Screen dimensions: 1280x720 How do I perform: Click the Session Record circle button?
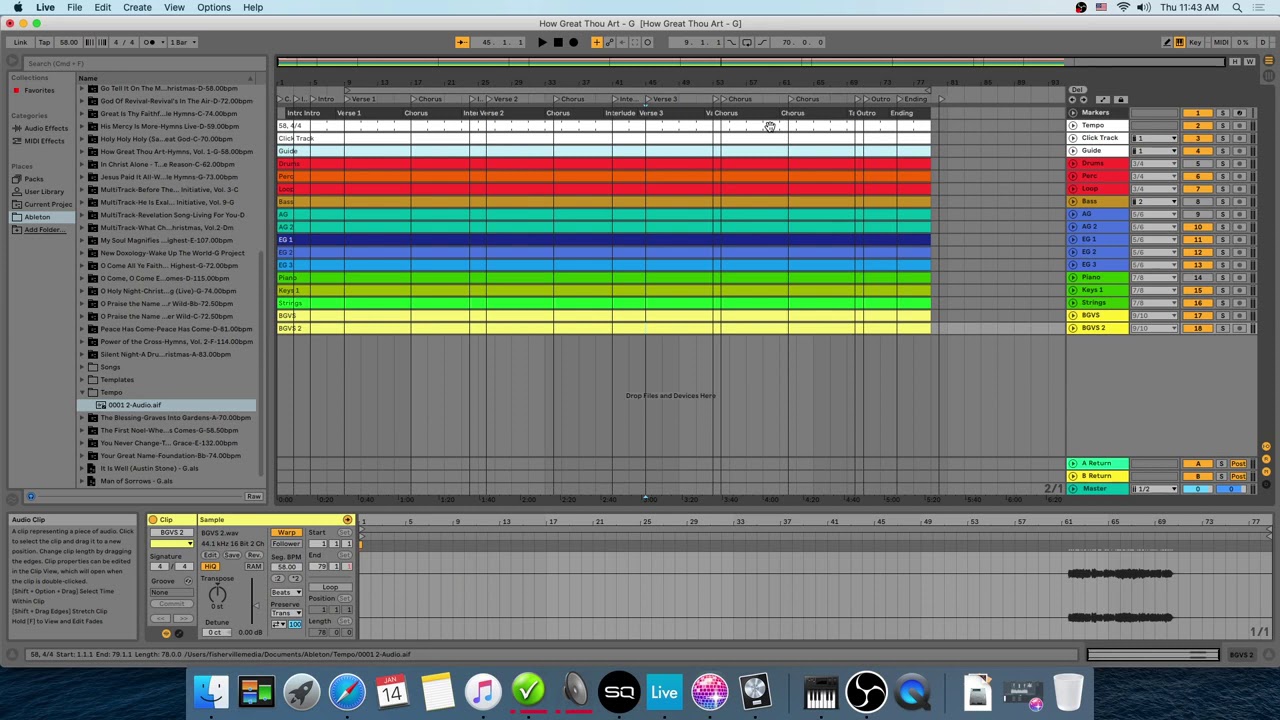(647, 42)
